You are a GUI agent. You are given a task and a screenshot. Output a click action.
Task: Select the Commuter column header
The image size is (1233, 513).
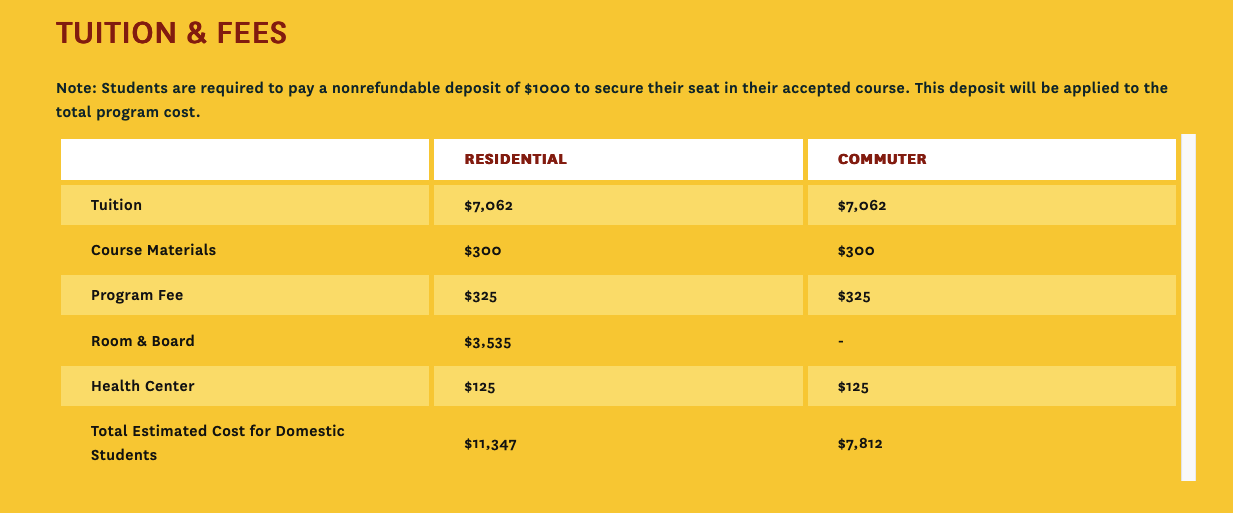[882, 159]
